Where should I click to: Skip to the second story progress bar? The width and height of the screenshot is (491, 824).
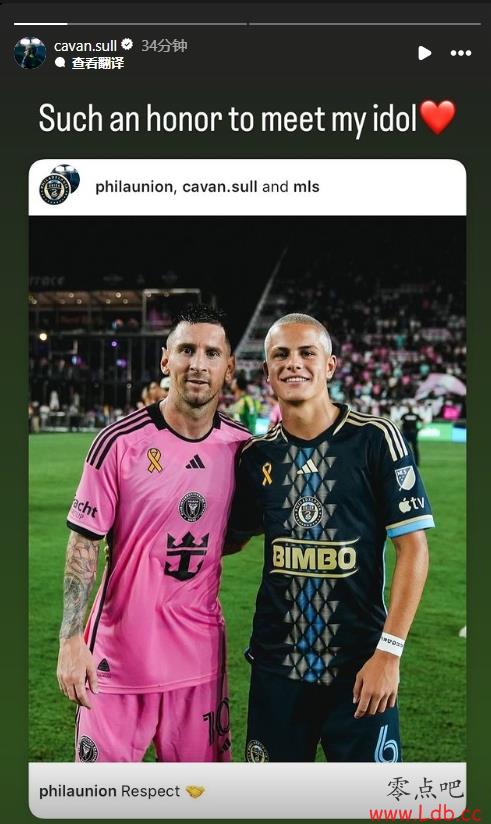pos(365,24)
